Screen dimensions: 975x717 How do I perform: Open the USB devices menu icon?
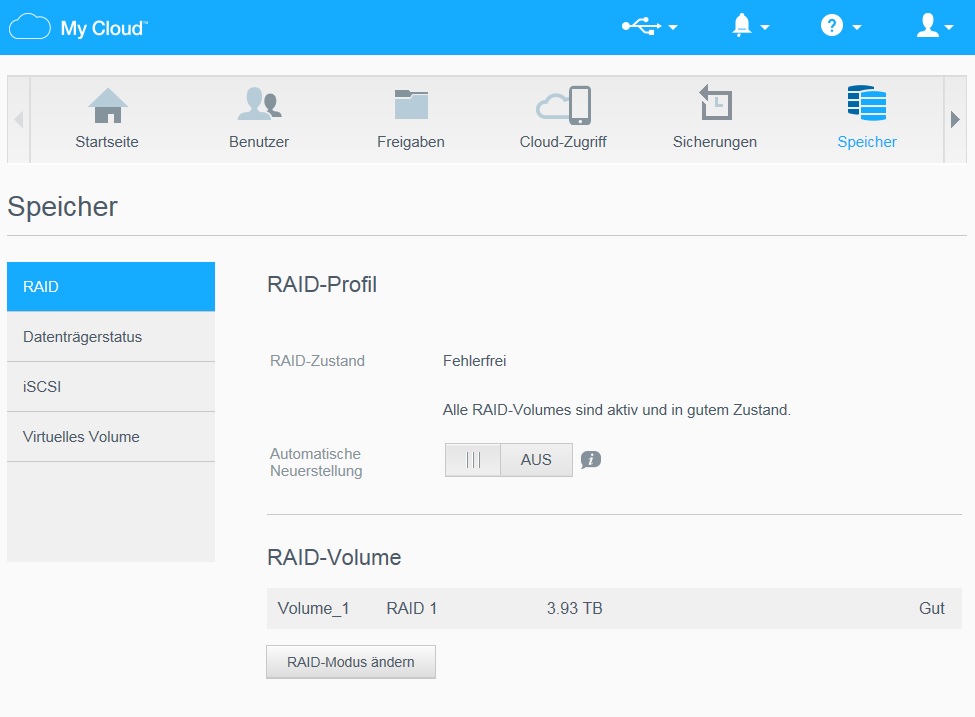[x=642, y=26]
